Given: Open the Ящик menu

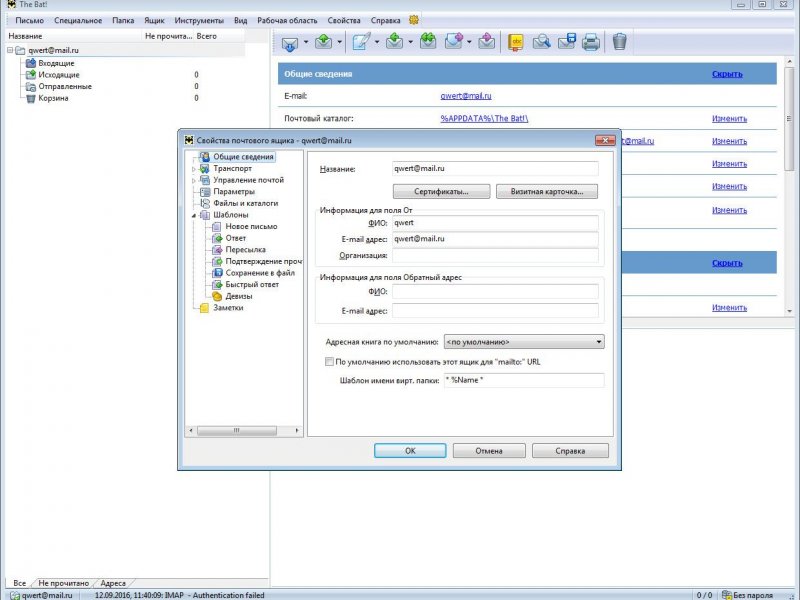Looking at the screenshot, I should [x=154, y=20].
